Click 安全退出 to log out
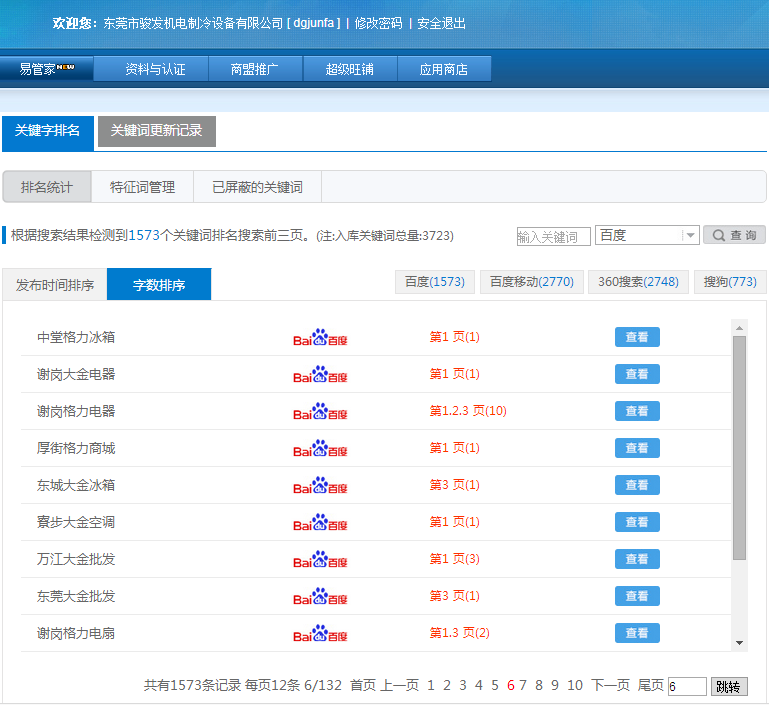Viewport: 769px width, 705px height. click(x=441, y=23)
